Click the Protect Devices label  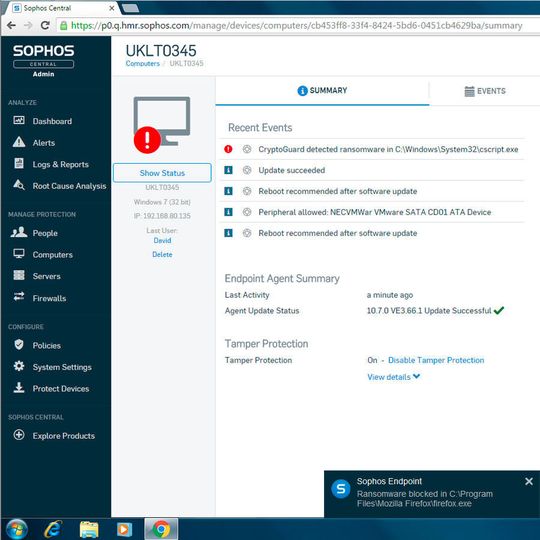(x=61, y=388)
